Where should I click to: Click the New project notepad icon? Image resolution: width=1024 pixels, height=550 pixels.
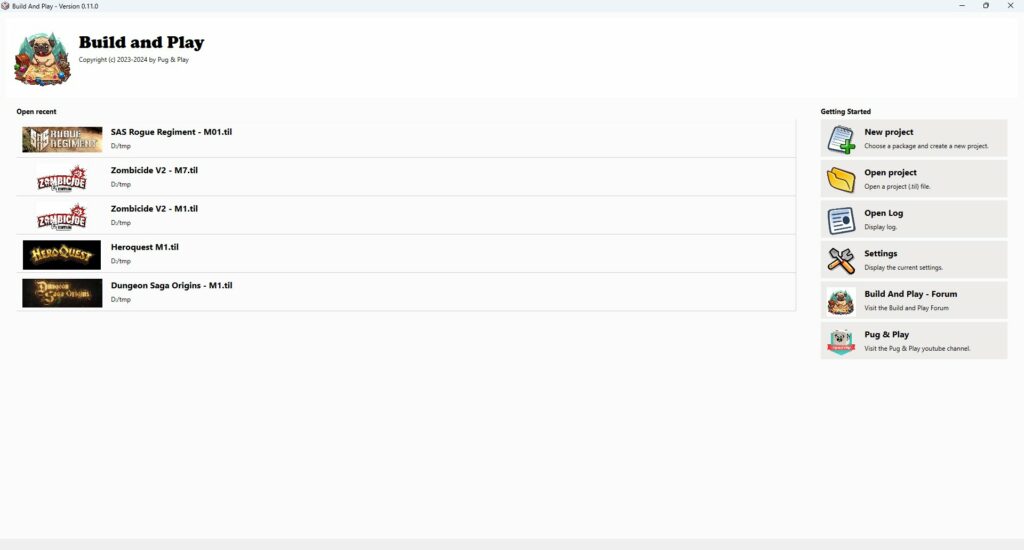(841, 138)
